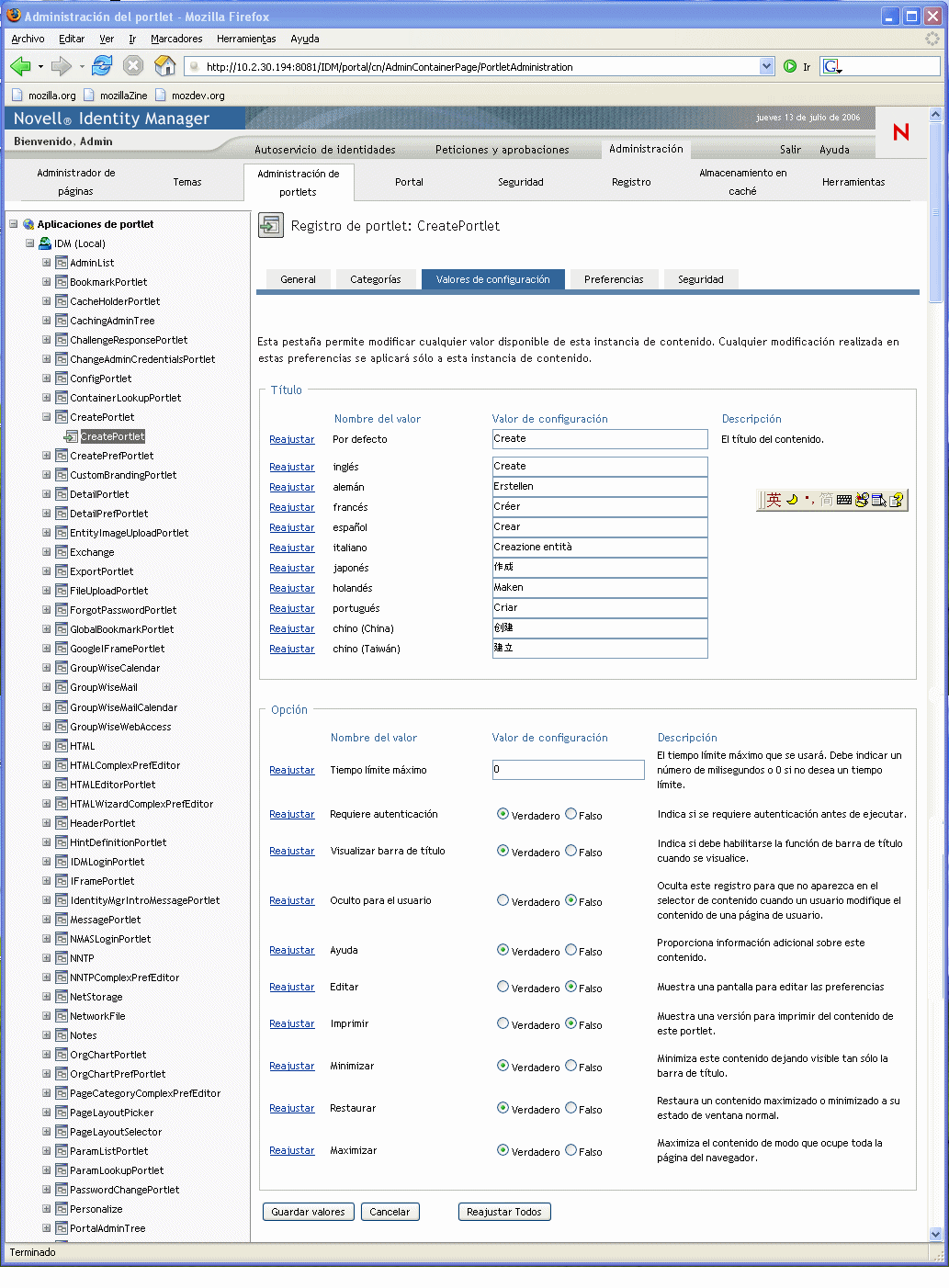Click the browser Back arrow
The width and height of the screenshot is (949, 1288).
(x=20, y=66)
